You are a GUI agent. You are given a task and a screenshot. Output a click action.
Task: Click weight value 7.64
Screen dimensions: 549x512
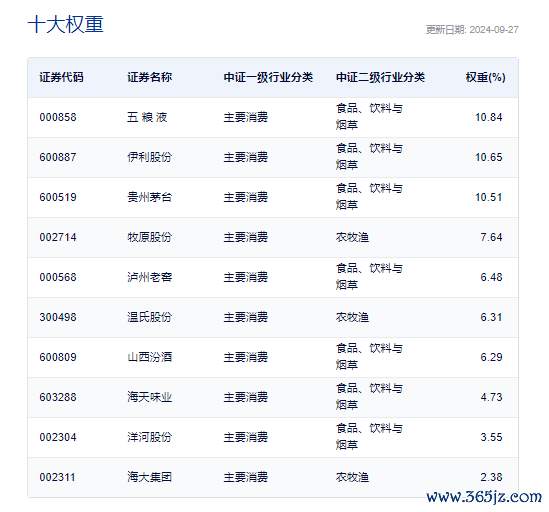point(491,237)
